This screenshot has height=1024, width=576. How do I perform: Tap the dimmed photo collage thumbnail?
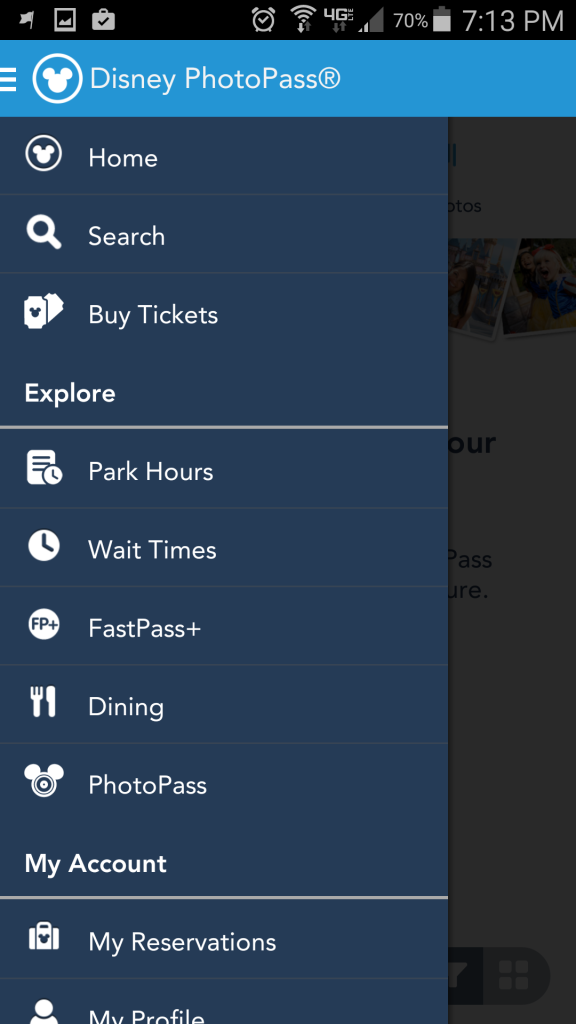[x=512, y=288]
